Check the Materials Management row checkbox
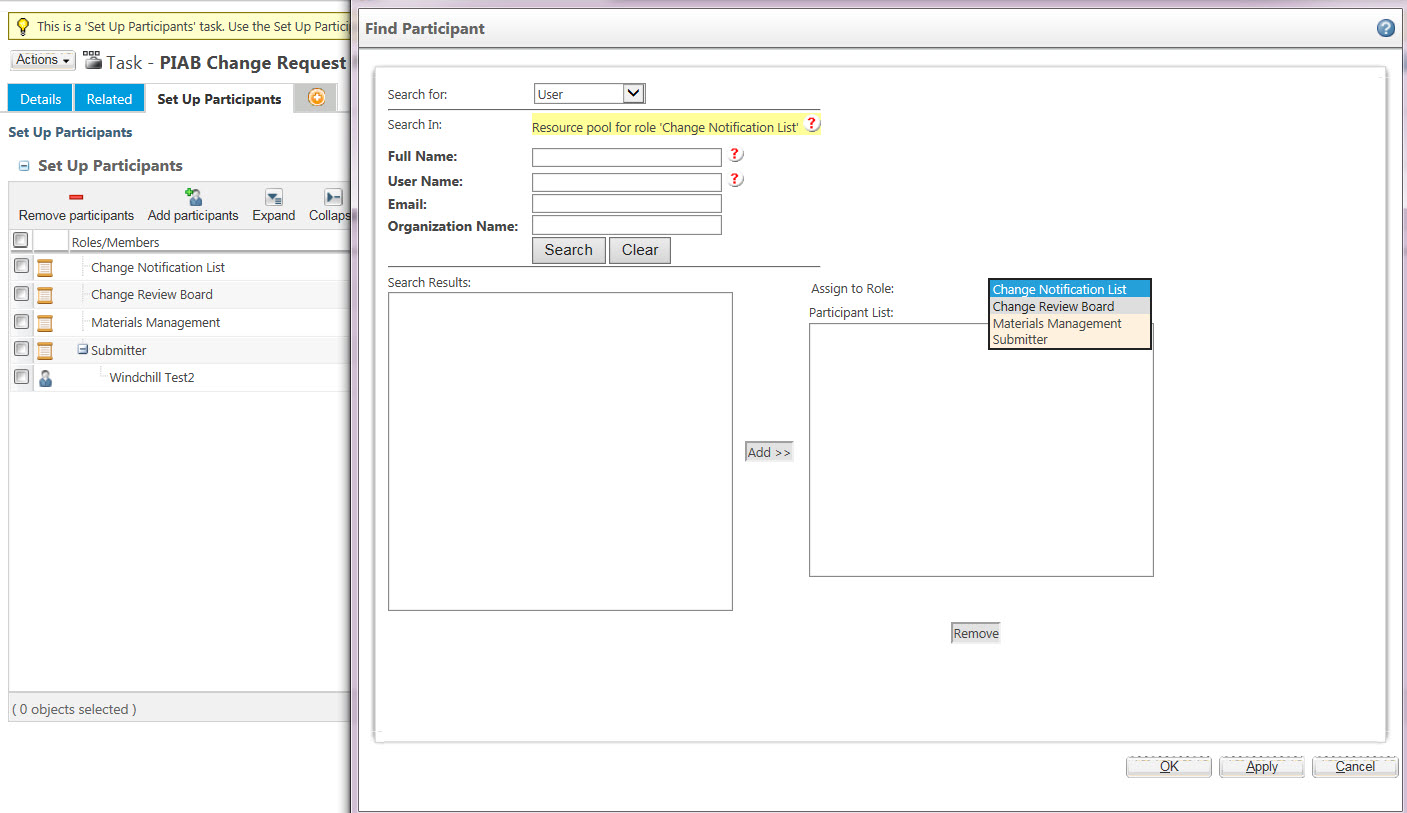 (x=21, y=321)
